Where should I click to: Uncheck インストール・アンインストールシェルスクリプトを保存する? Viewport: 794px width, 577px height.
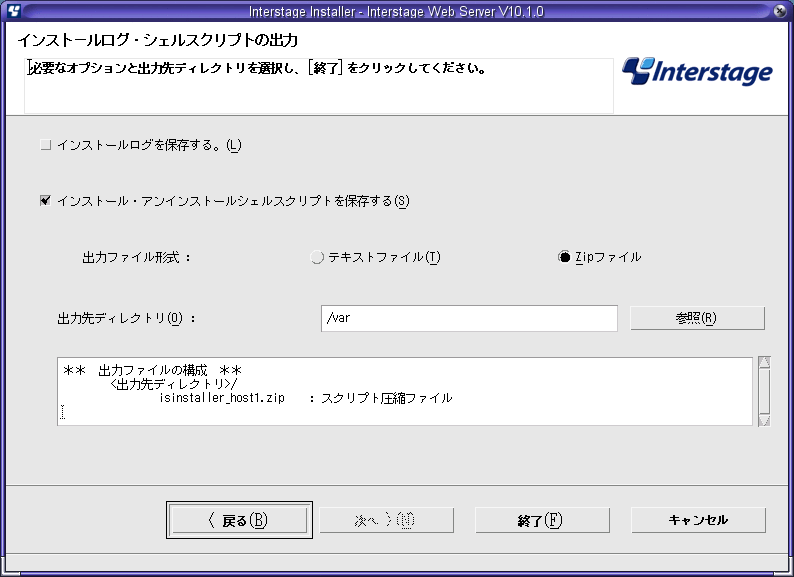[46, 201]
